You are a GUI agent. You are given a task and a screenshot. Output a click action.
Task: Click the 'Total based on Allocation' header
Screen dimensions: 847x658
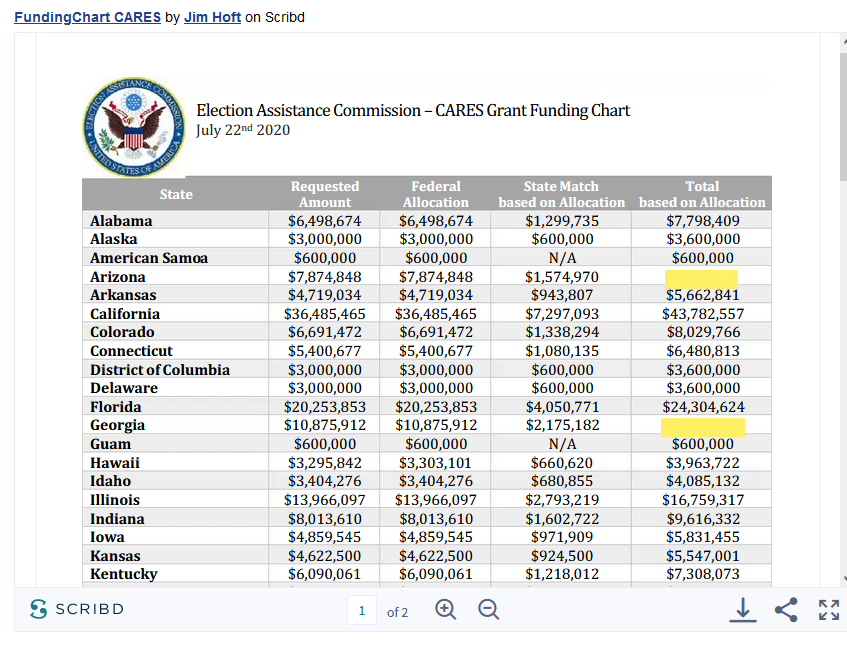pos(702,194)
